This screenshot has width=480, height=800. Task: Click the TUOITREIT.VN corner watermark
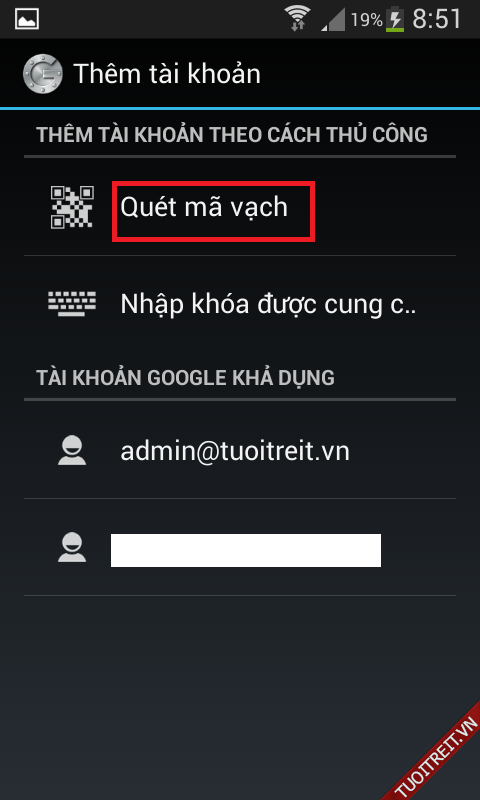438,758
